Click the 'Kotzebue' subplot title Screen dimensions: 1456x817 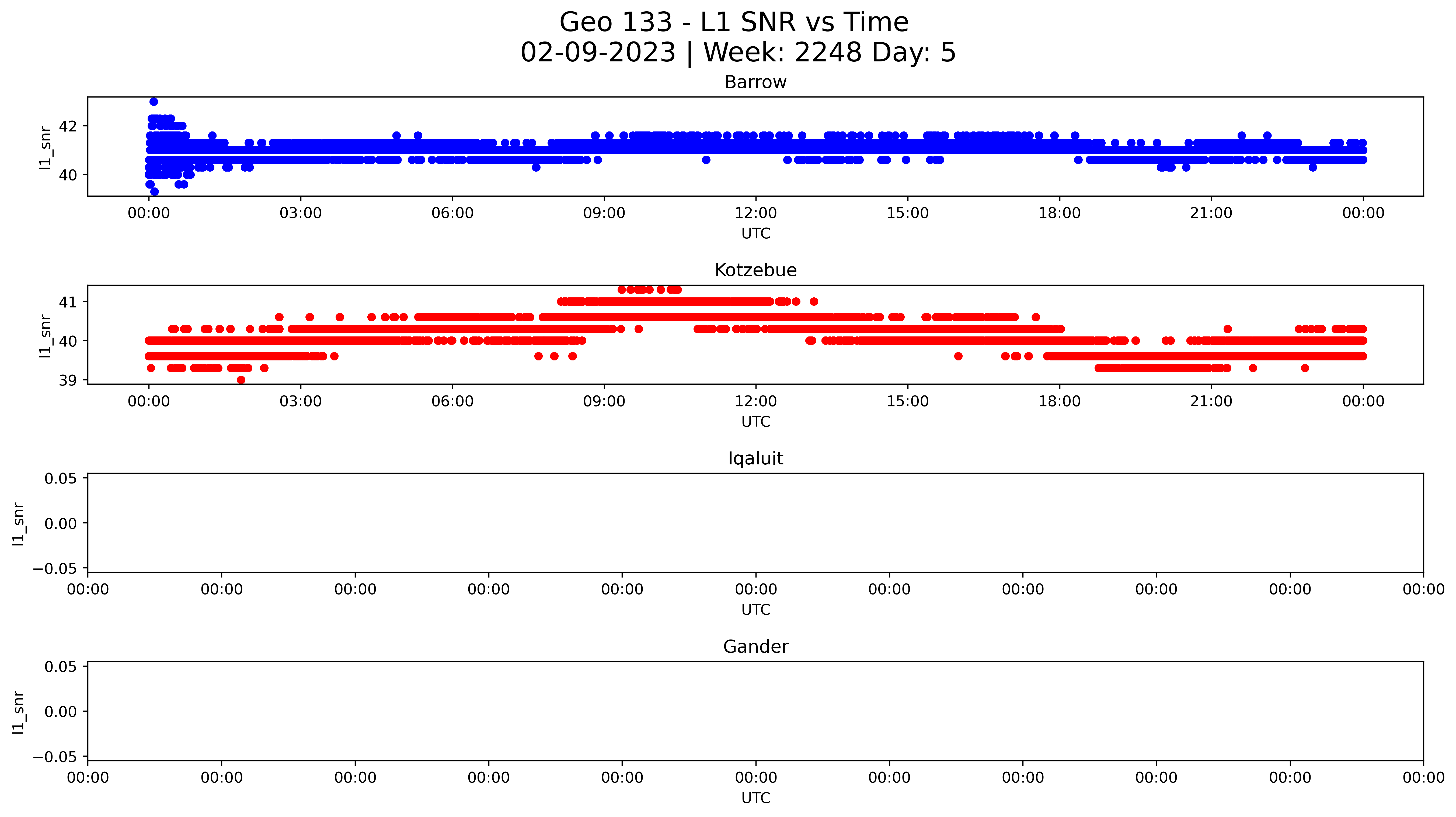pyautogui.click(x=756, y=270)
